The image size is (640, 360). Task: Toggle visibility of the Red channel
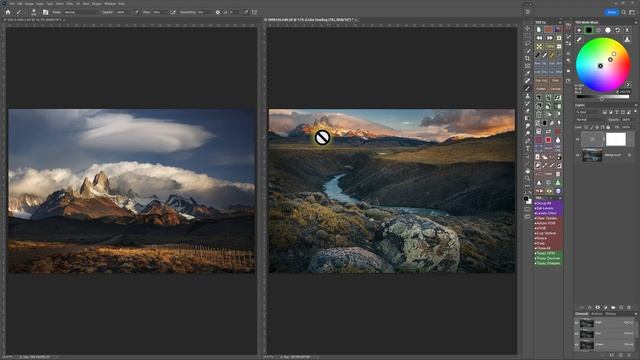pyautogui.click(x=576, y=333)
